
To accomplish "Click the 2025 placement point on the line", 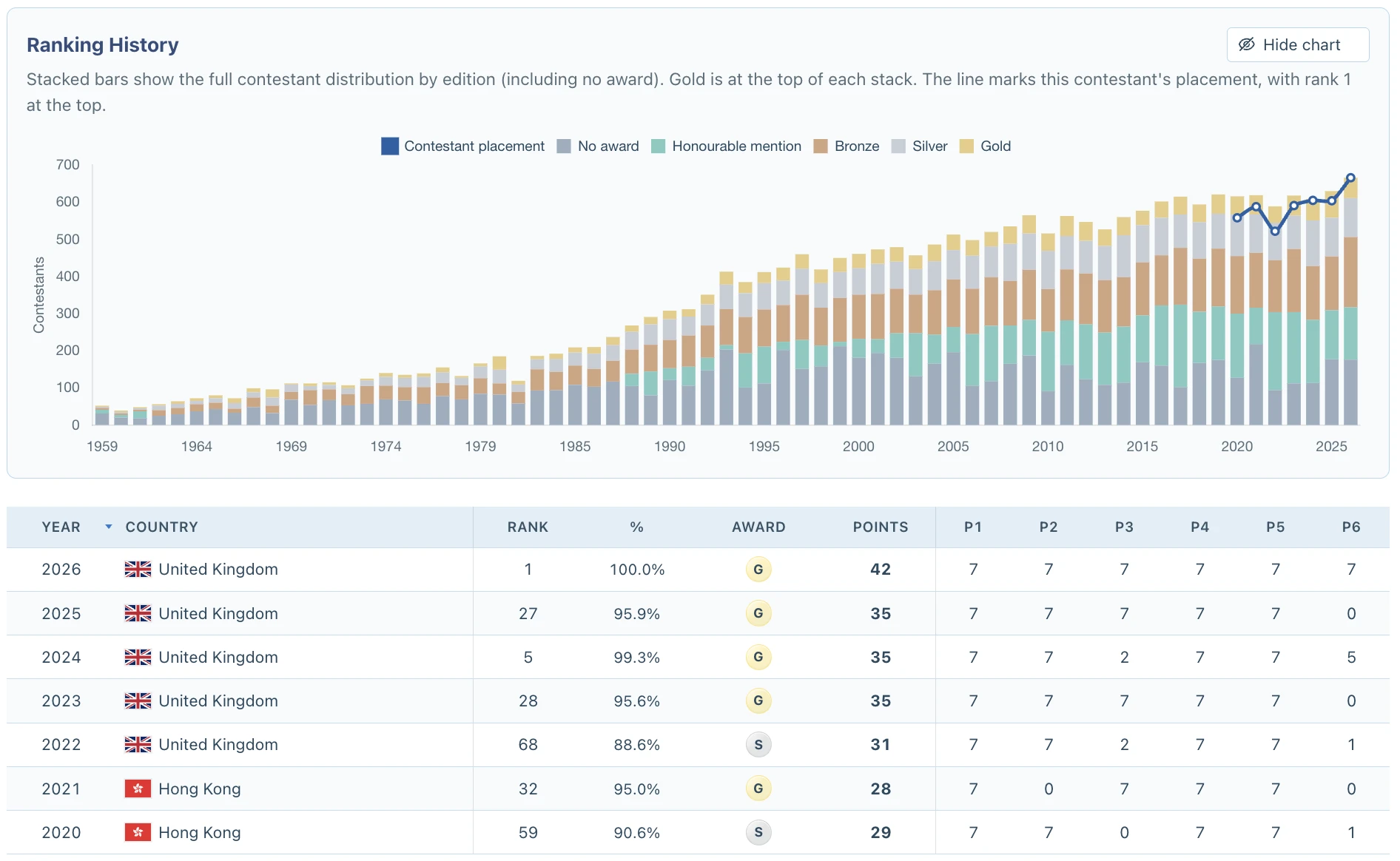I will pyautogui.click(x=1331, y=201).
